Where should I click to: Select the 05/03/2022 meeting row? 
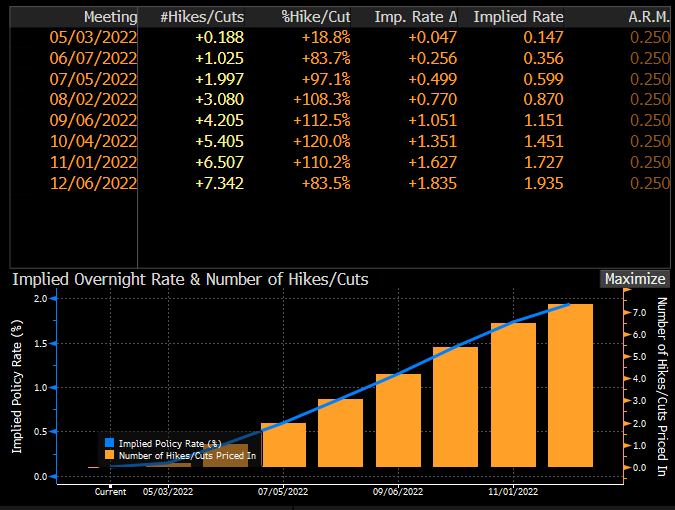(x=97, y=37)
